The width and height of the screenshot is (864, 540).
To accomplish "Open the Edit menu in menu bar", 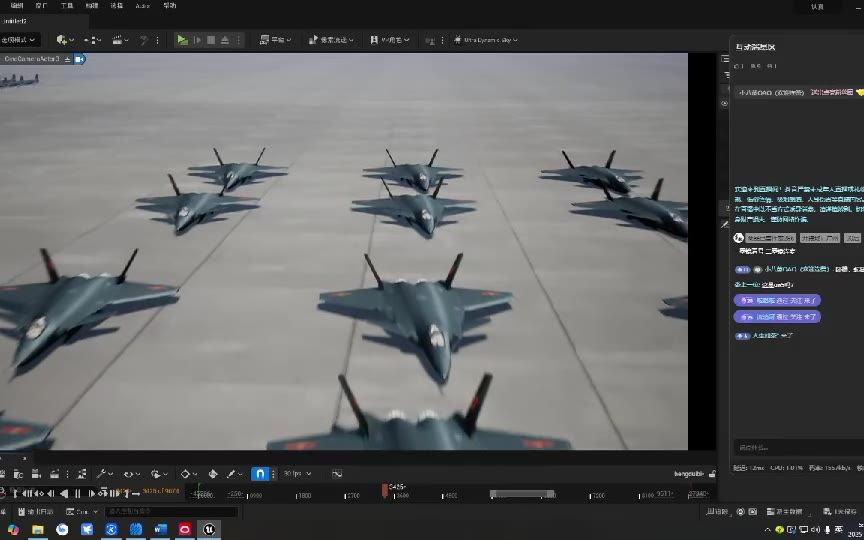I will tap(16, 6).
